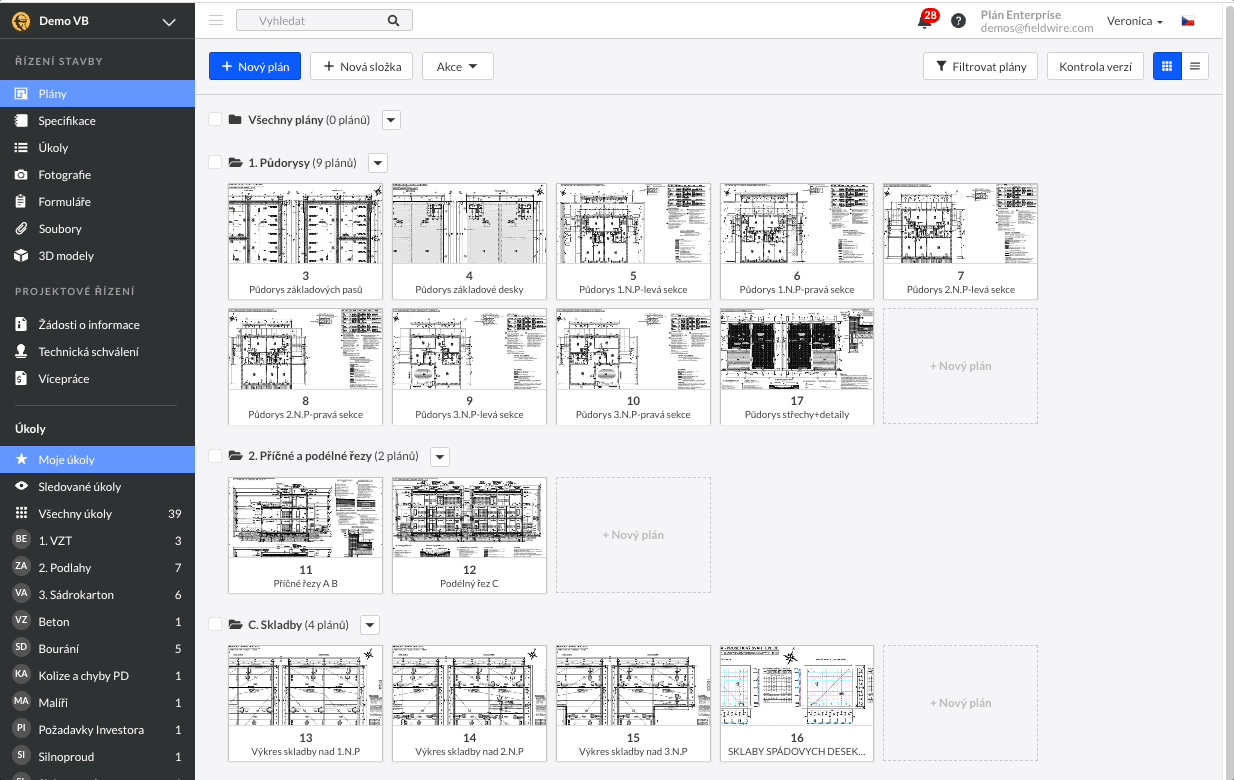Open the Plány section in sidebar
Viewport: 1234px width, 780px height.
point(97,94)
